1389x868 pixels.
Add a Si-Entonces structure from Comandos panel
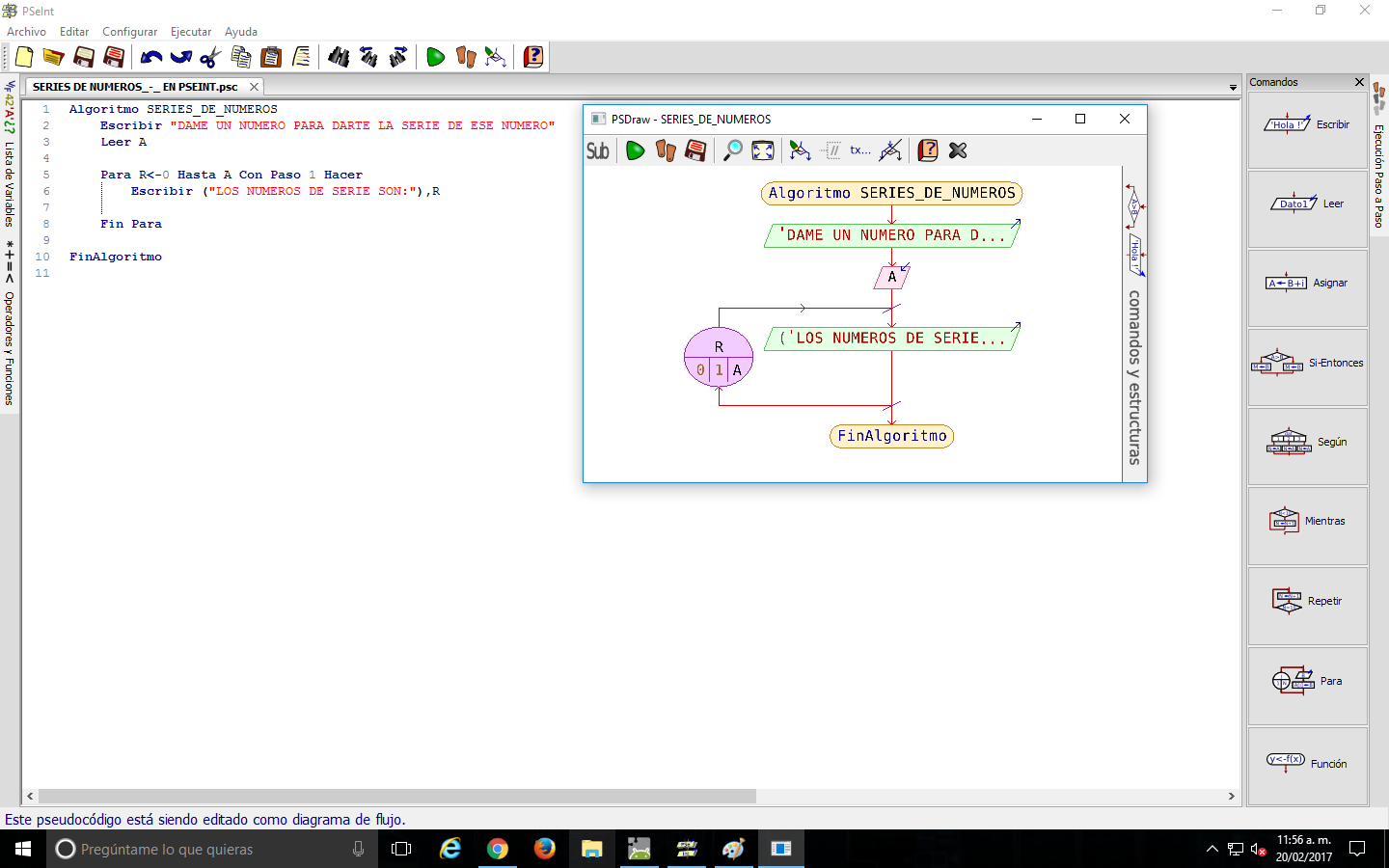click(x=1307, y=365)
